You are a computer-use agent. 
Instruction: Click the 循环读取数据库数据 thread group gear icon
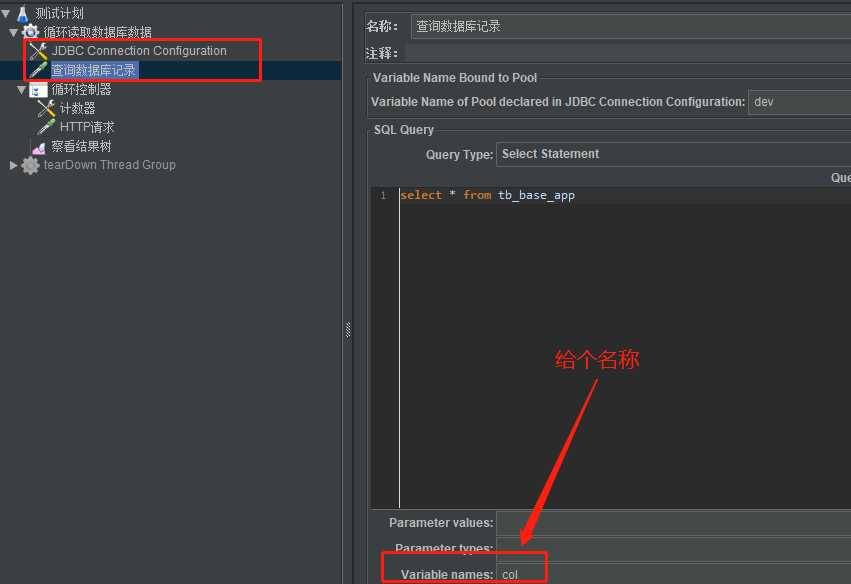(x=30, y=32)
